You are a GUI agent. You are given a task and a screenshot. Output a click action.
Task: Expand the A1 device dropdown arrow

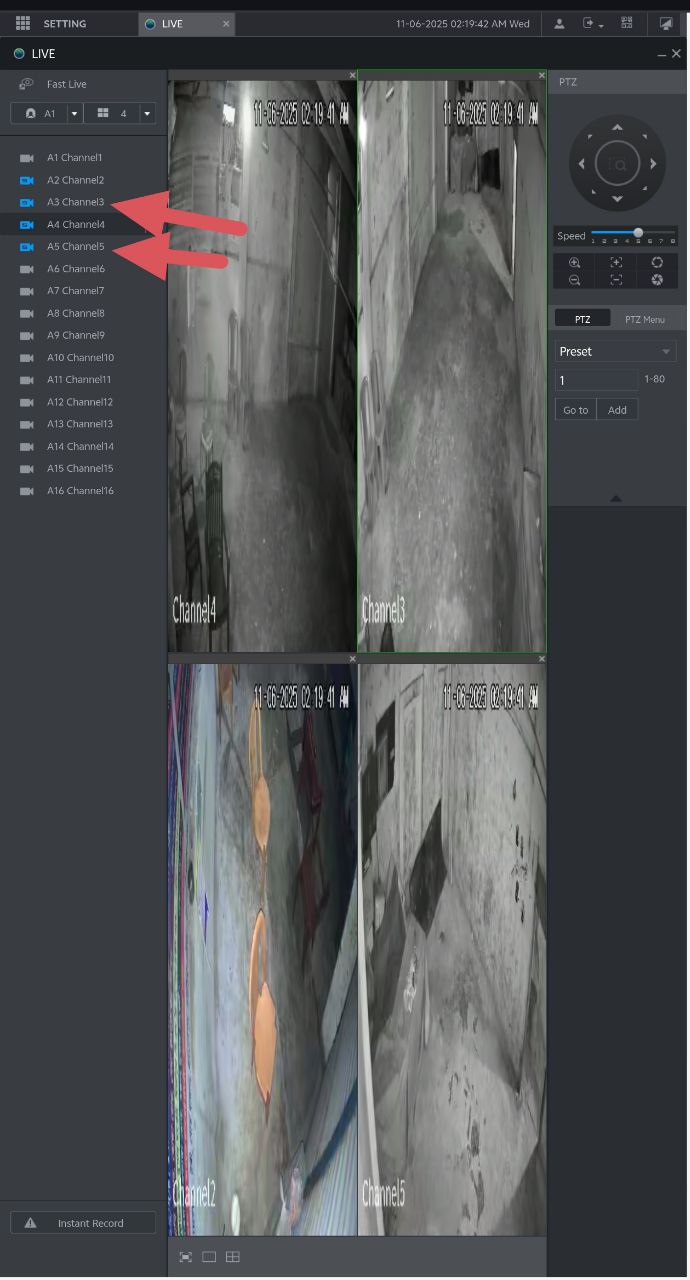[74, 114]
